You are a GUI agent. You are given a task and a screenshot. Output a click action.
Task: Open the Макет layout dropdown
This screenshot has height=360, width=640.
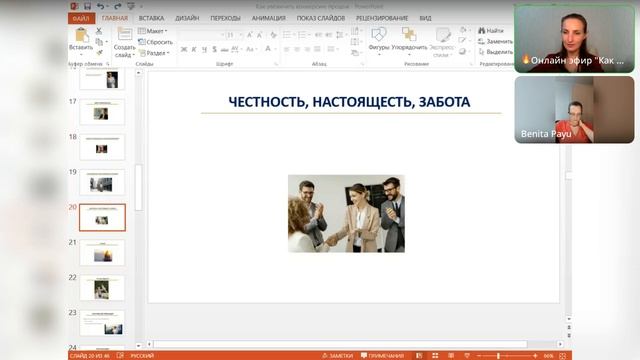point(153,31)
